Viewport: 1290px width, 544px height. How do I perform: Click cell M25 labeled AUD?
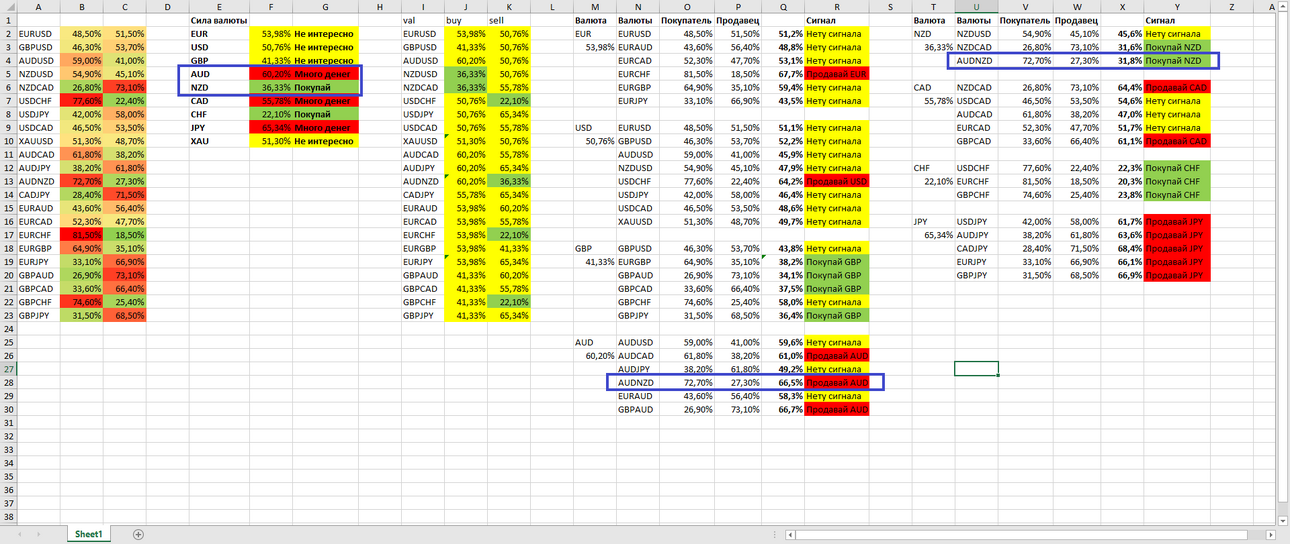pyautogui.click(x=594, y=342)
